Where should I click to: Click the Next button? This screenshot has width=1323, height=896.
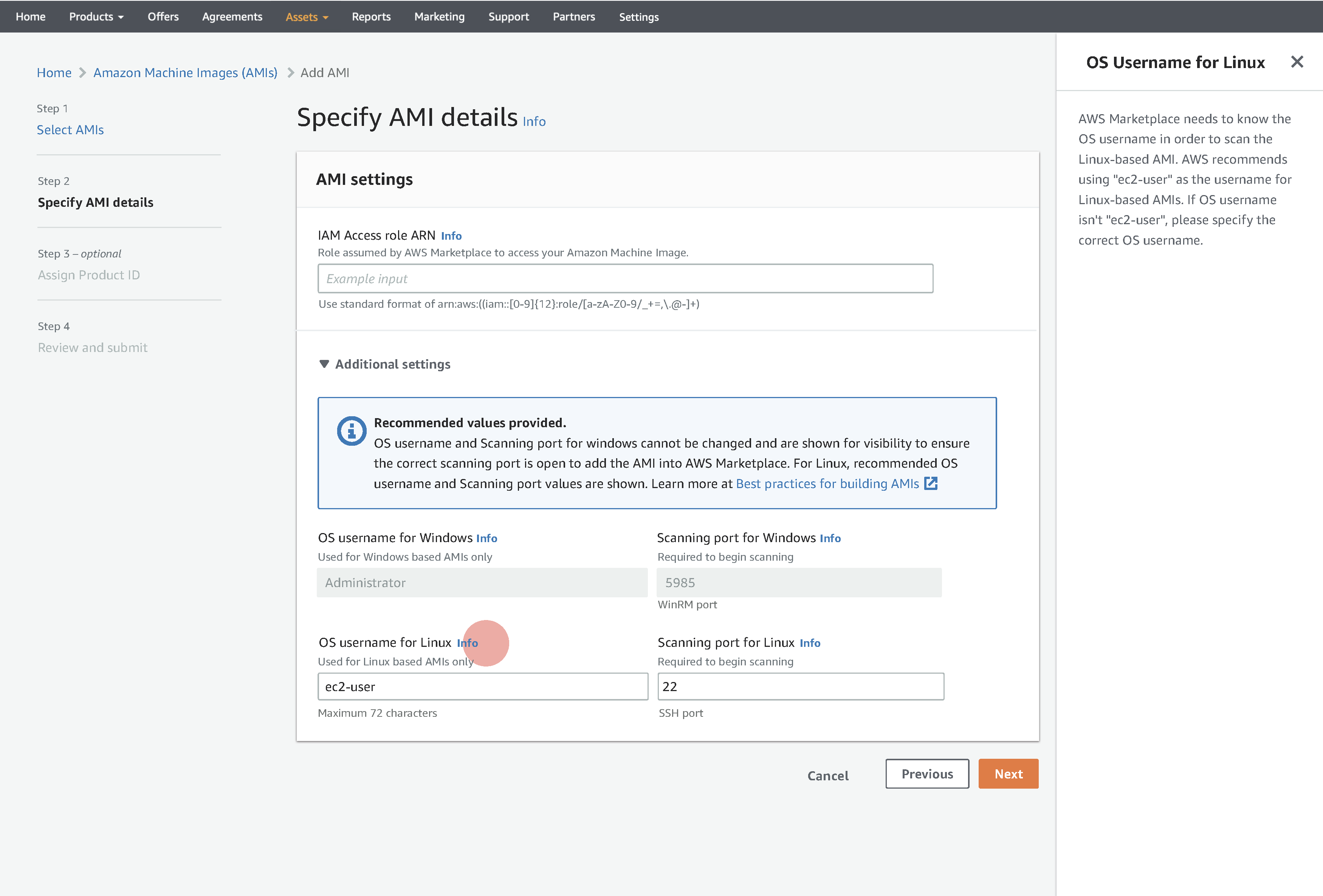1008,774
